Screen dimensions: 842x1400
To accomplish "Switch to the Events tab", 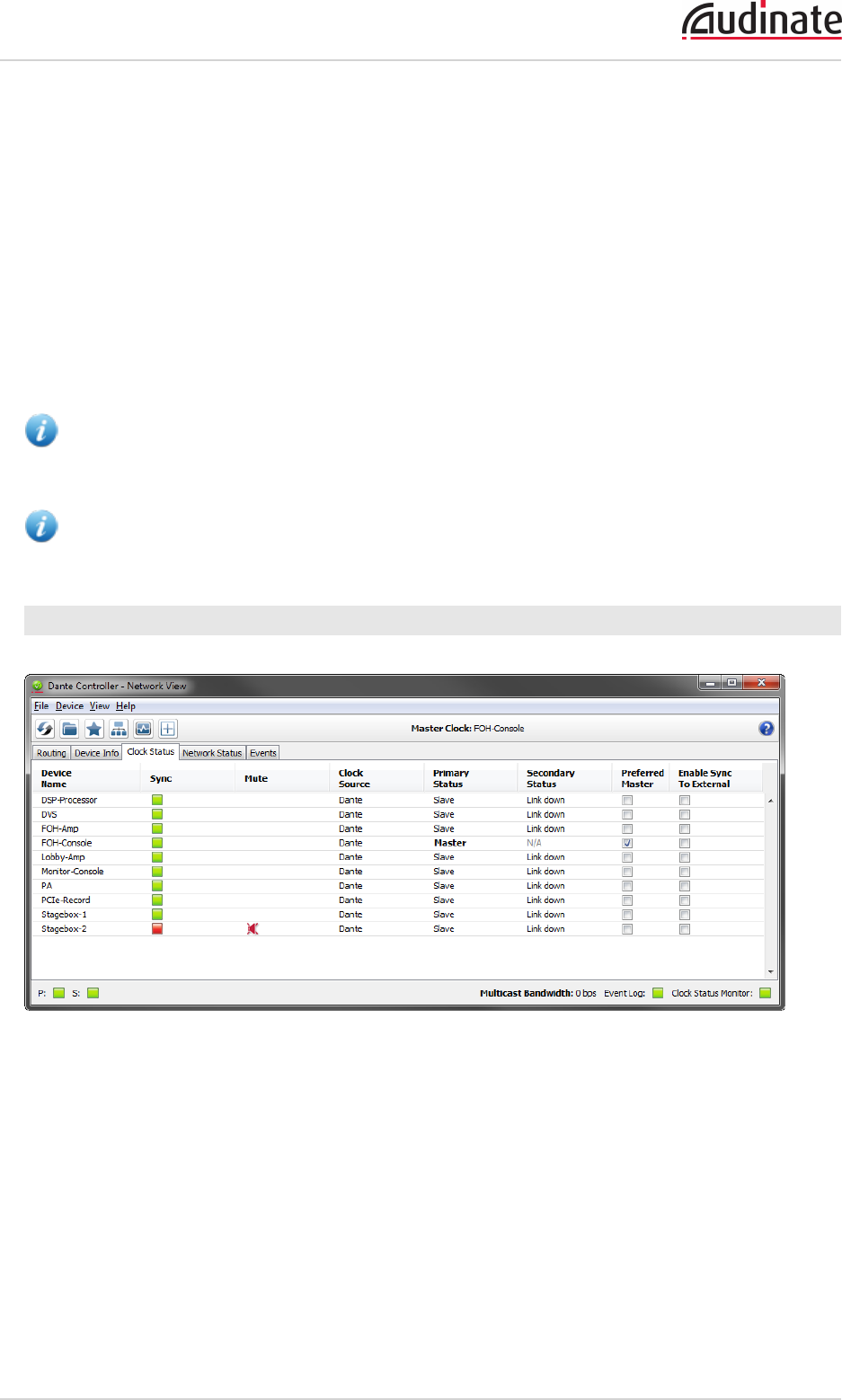I will click(263, 753).
